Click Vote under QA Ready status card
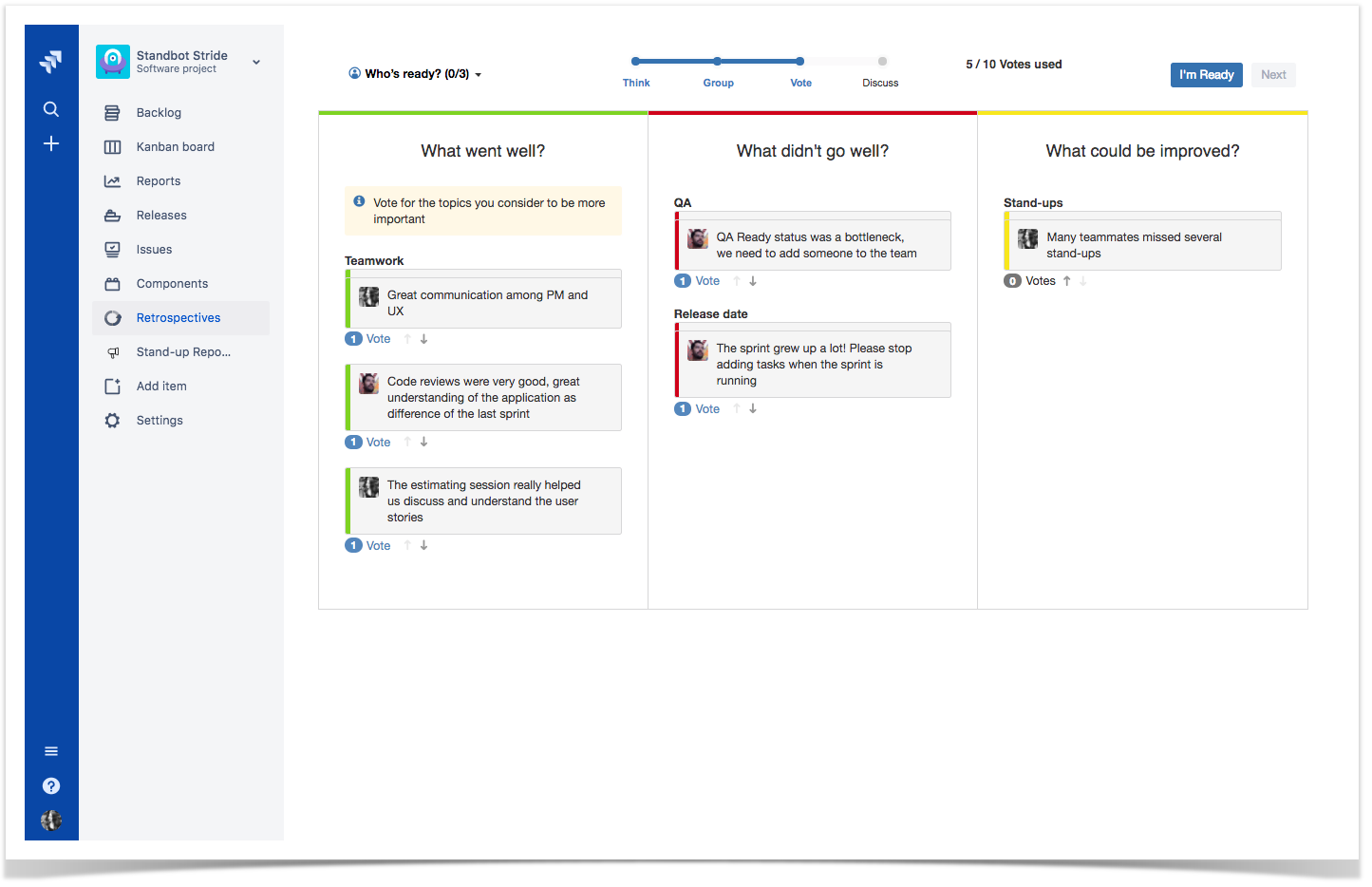Viewport: 1372px width, 887px height. [707, 281]
